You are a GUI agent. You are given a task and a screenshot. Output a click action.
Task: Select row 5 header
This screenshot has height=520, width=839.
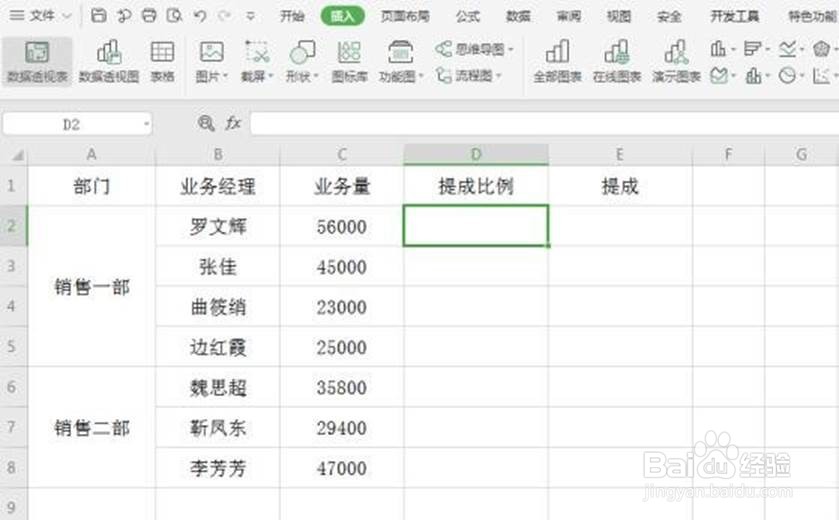point(13,347)
